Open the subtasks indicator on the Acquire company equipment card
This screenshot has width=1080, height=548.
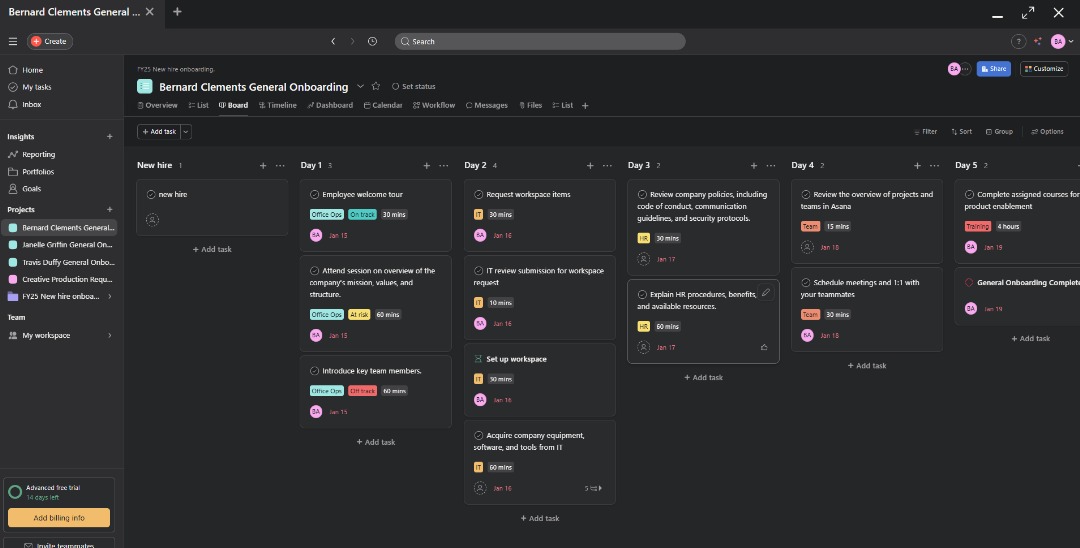[x=593, y=488]
